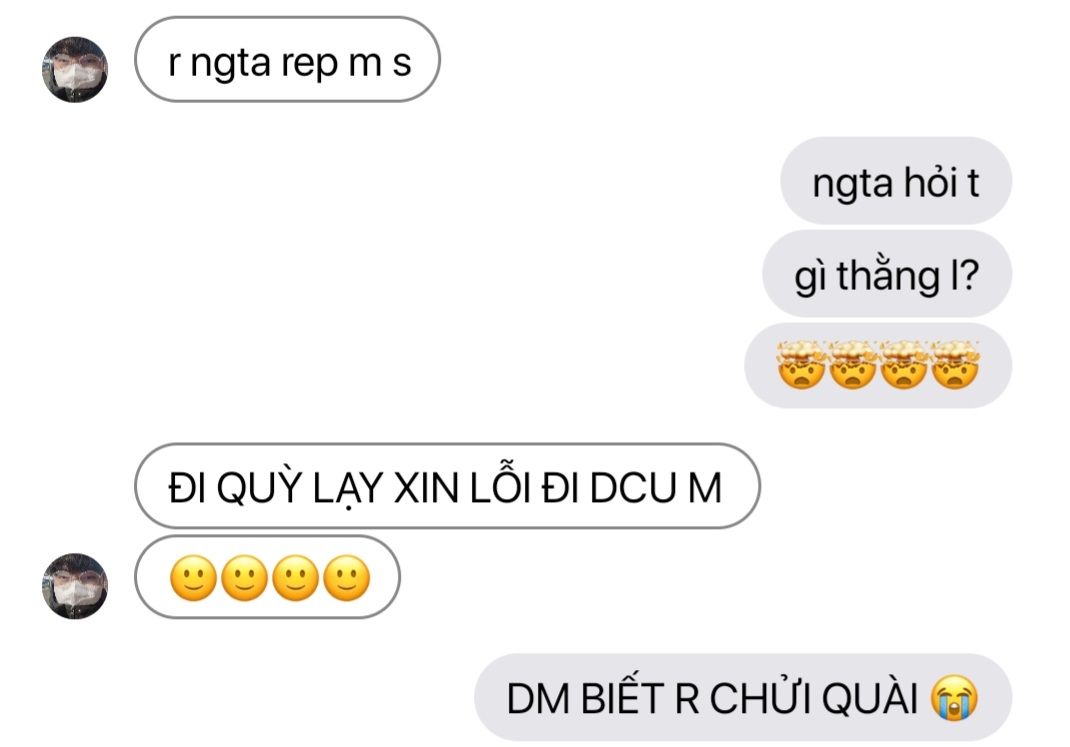Tap the third exploding head emoji
This screenshot has height=747, width=1070.
coord(903,365)
